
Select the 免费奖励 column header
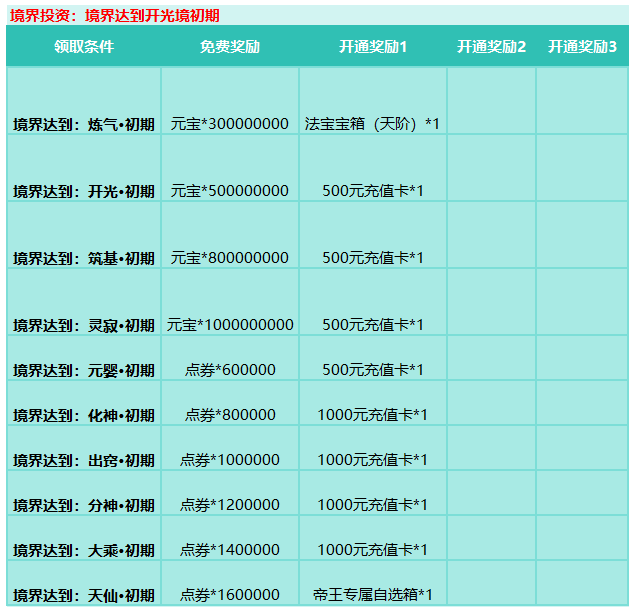pos(230,47)
